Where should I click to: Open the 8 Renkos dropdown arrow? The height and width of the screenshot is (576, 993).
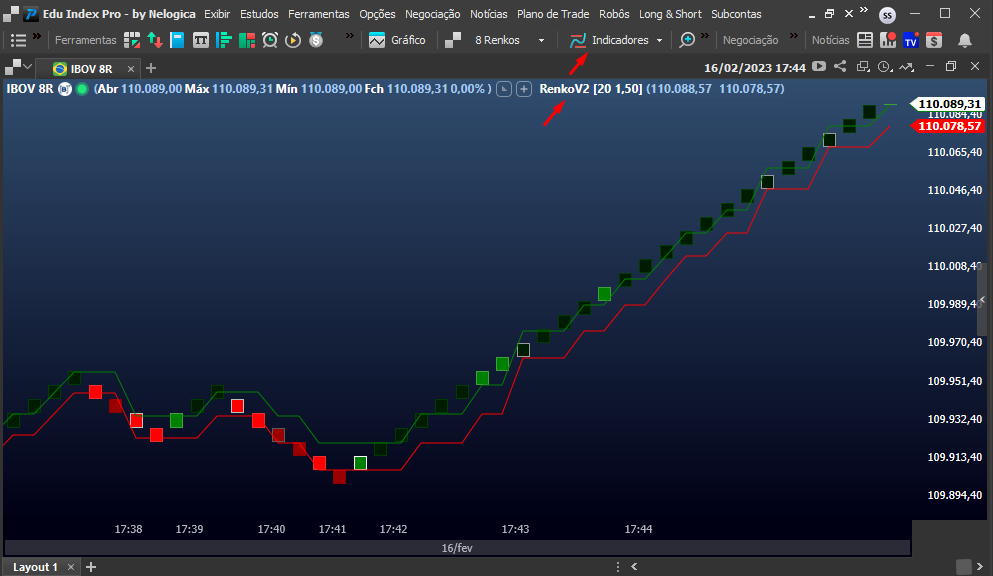point(541,41)
